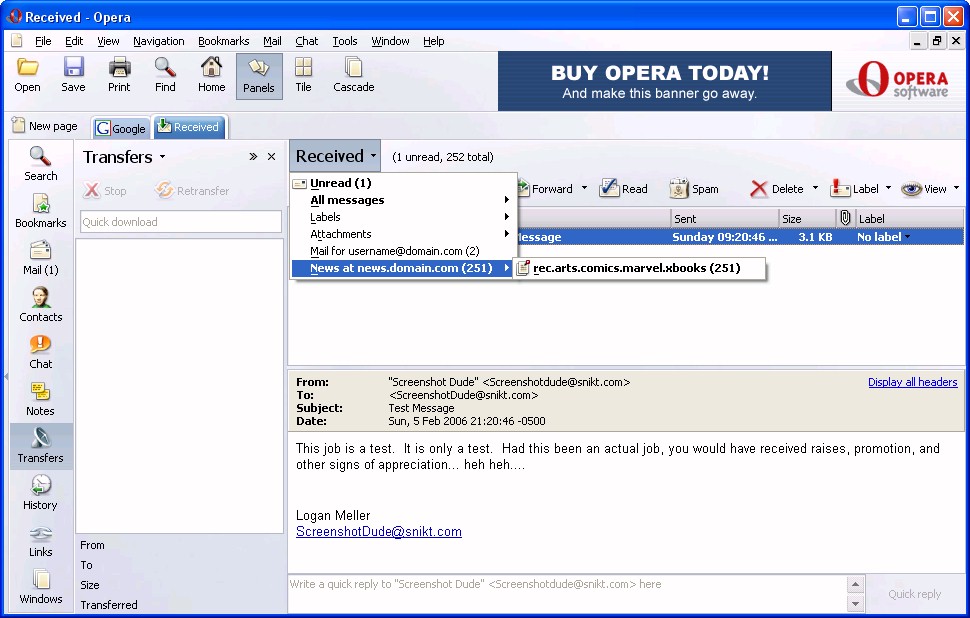This screenshot has height=618, width=970.
Task: Expand the Forward dropdown arrow
Action: tap(584, 188)
